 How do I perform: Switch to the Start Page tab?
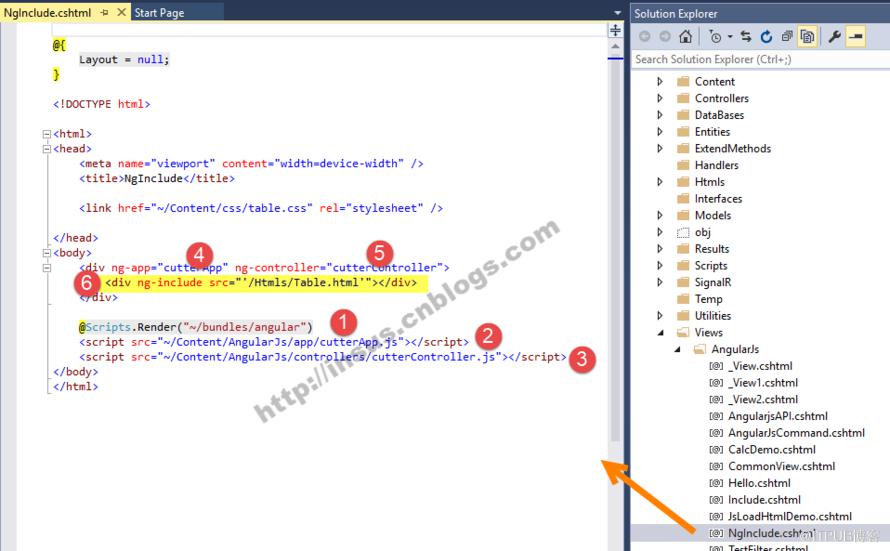[x=159, y=12]
